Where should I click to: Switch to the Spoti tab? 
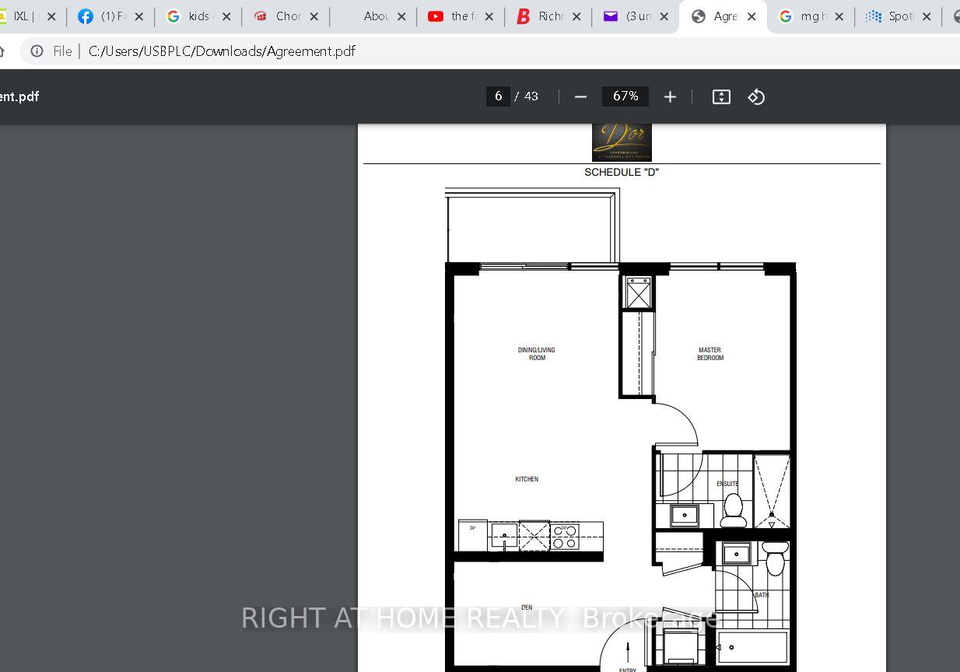pos(891,17)
